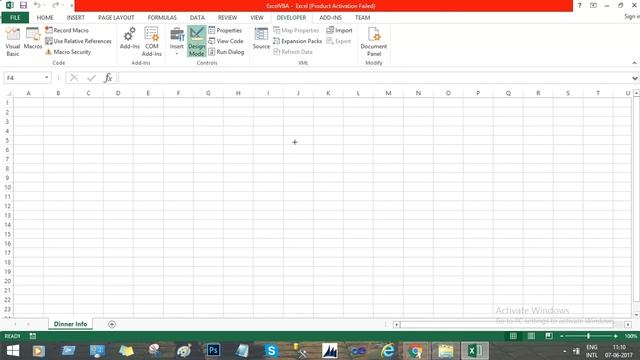
Task: Add a new sheet
Action: pyautogui.click(x=112, y=324)
